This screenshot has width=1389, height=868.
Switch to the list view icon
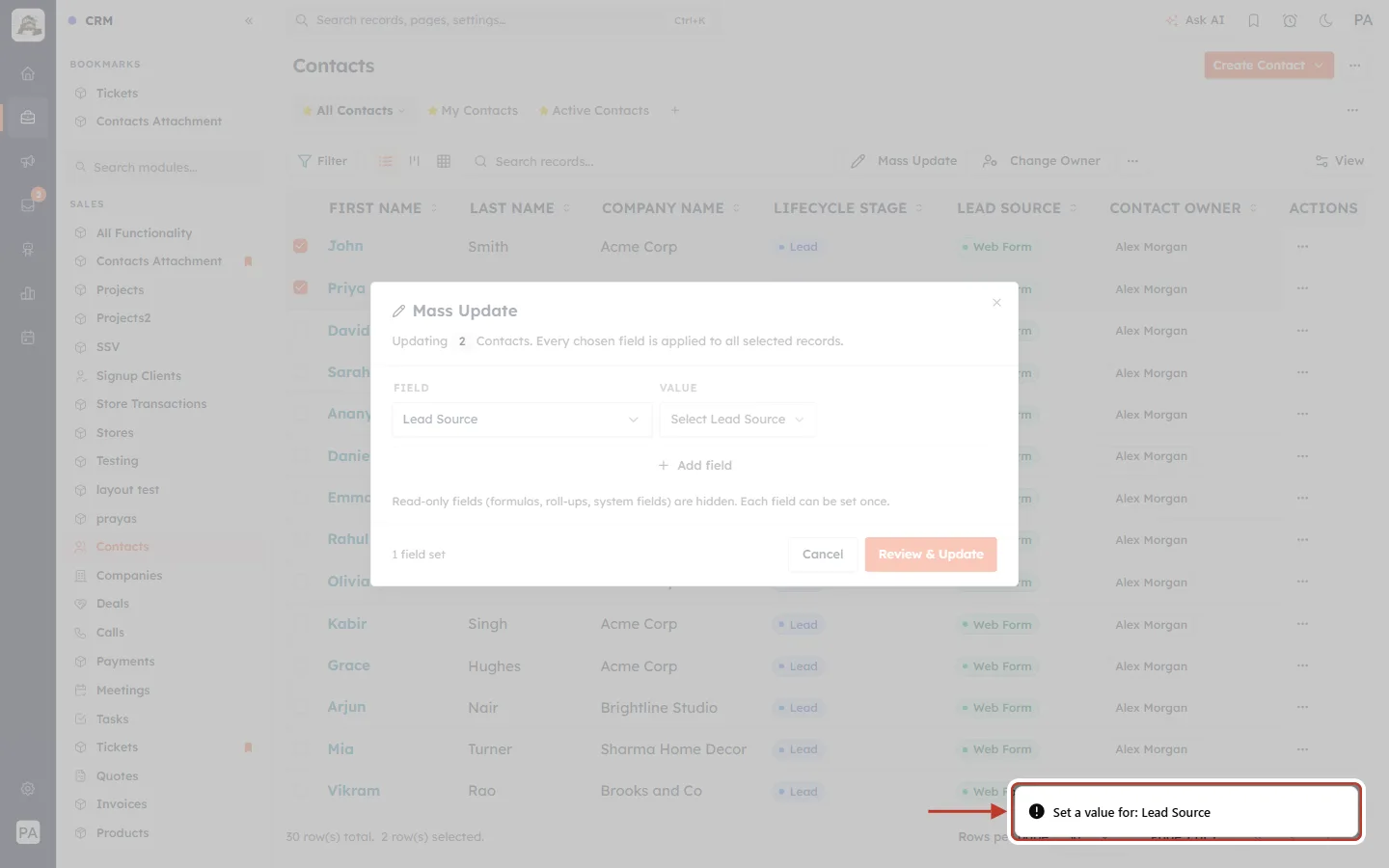pos(386,161)
